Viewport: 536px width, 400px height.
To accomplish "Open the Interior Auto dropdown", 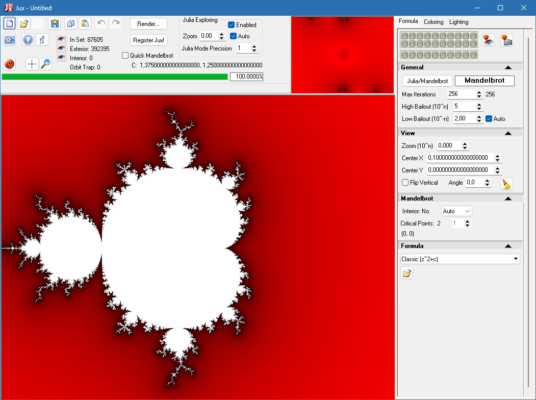I will point(456,211).
